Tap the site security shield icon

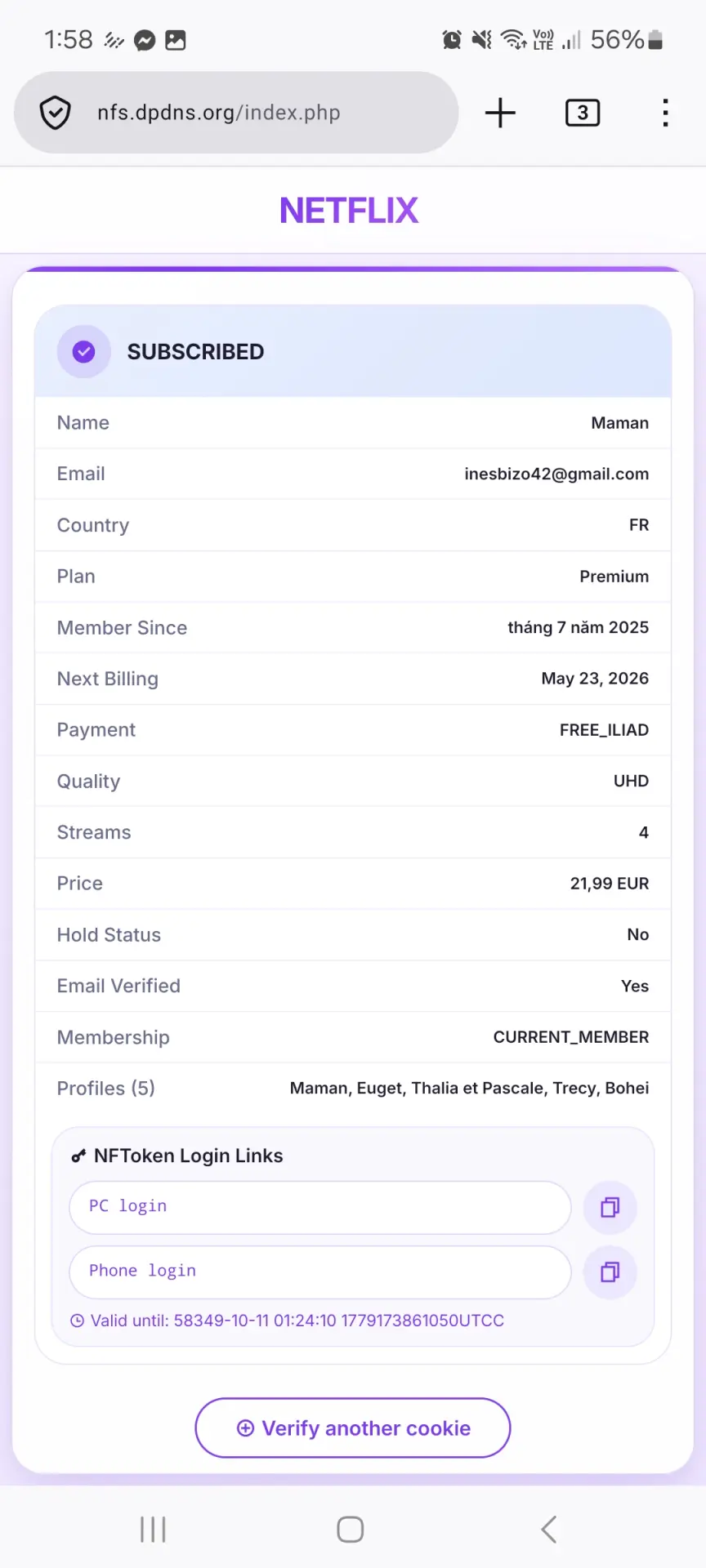click(55, 113)
